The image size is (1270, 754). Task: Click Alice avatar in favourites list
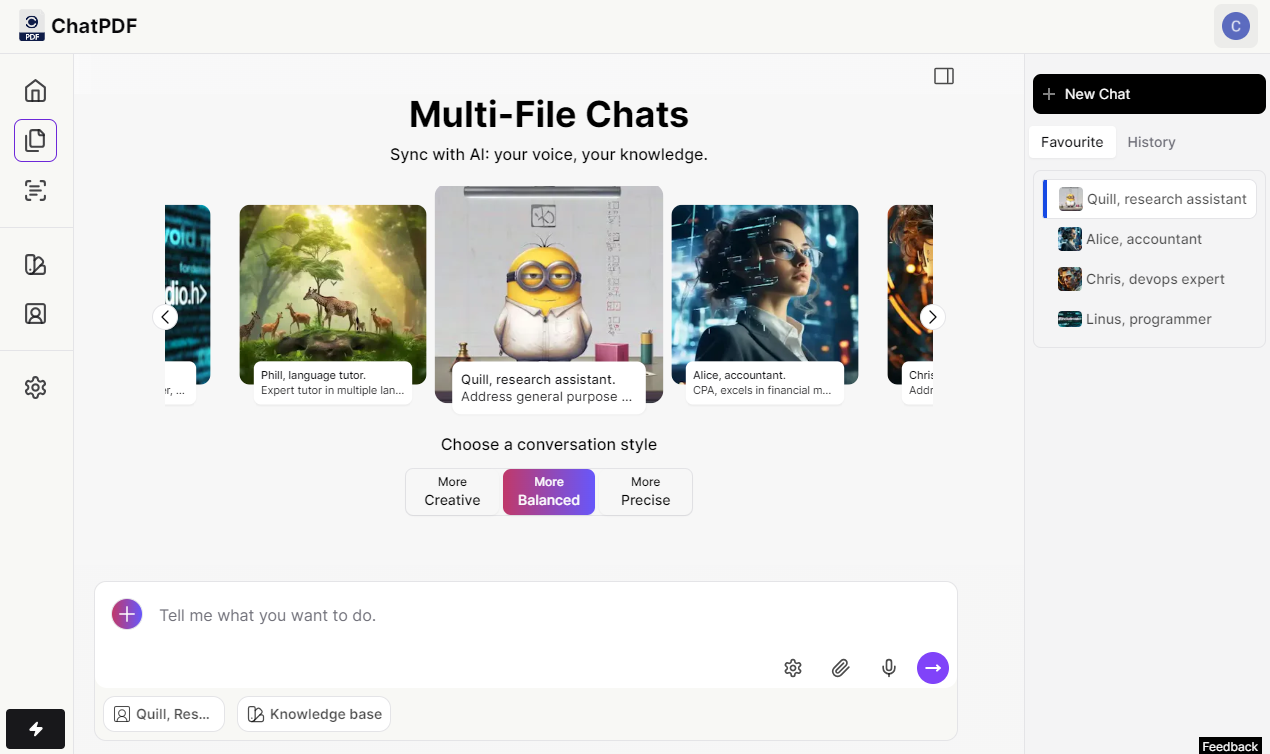coord(1070,239)
